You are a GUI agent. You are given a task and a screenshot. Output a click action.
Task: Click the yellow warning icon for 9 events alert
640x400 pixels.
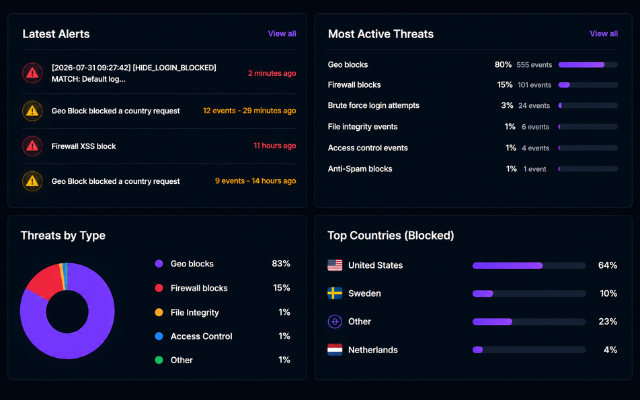coord(32,181)
